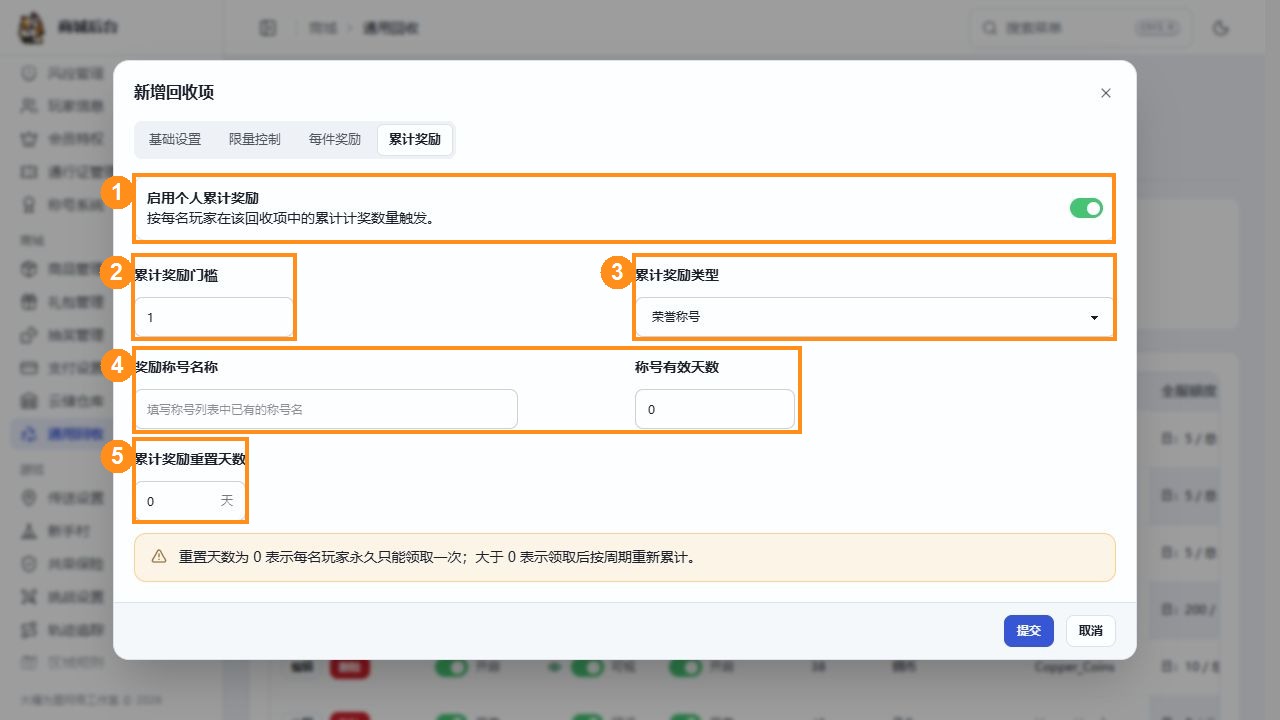
Task: Focus the 累计奖励门槛 input field
Action: (x=214, y=317)
